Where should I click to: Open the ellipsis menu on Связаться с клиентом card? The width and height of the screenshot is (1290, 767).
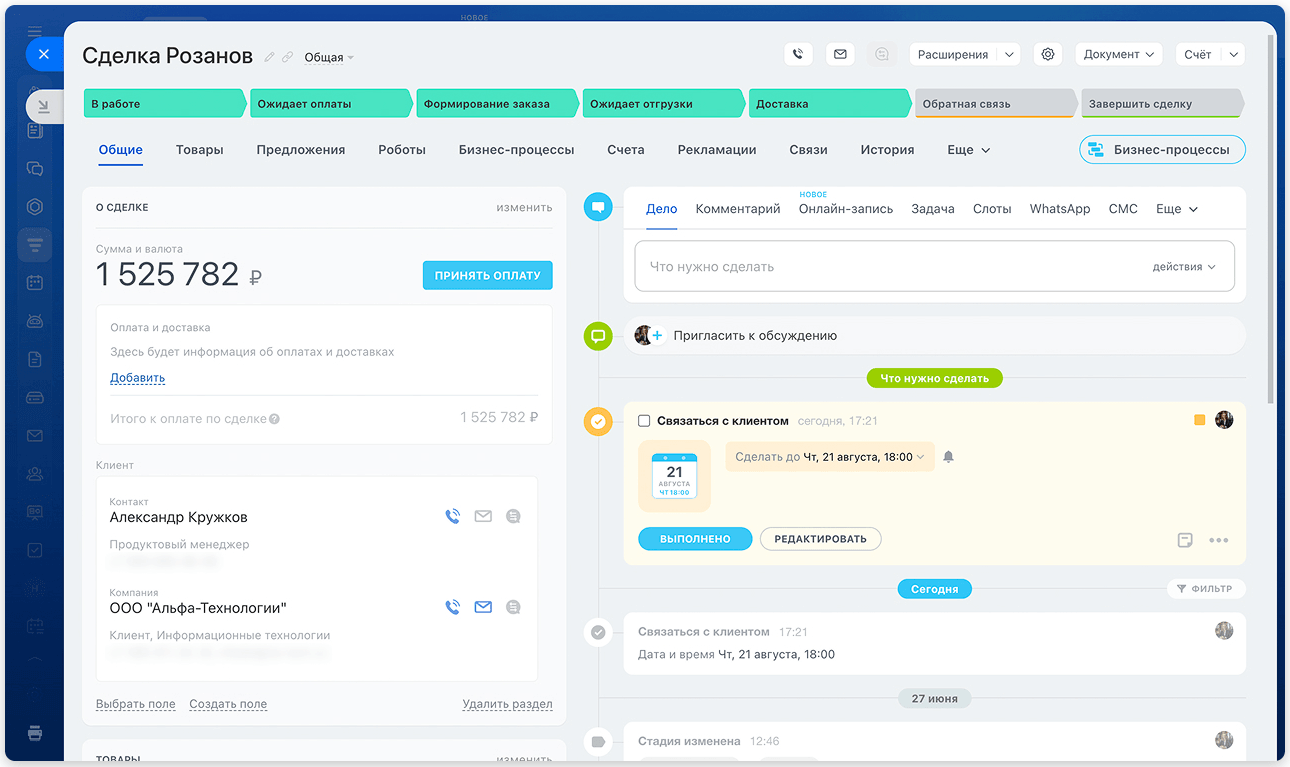coord(1219,539)
